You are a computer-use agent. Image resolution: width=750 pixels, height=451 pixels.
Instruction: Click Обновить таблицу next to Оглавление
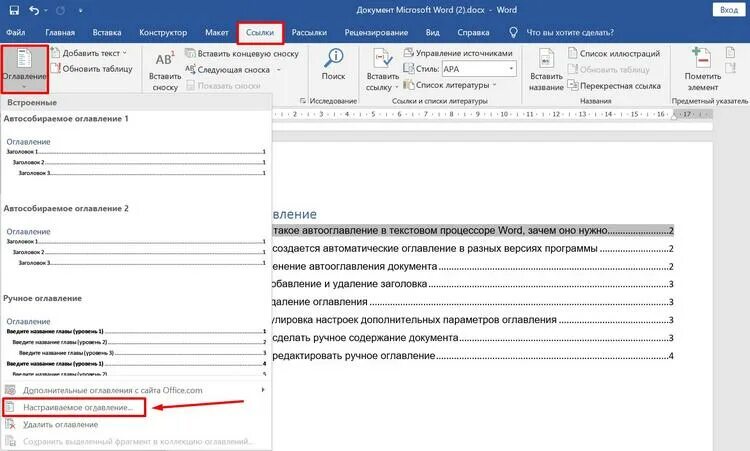92,69
